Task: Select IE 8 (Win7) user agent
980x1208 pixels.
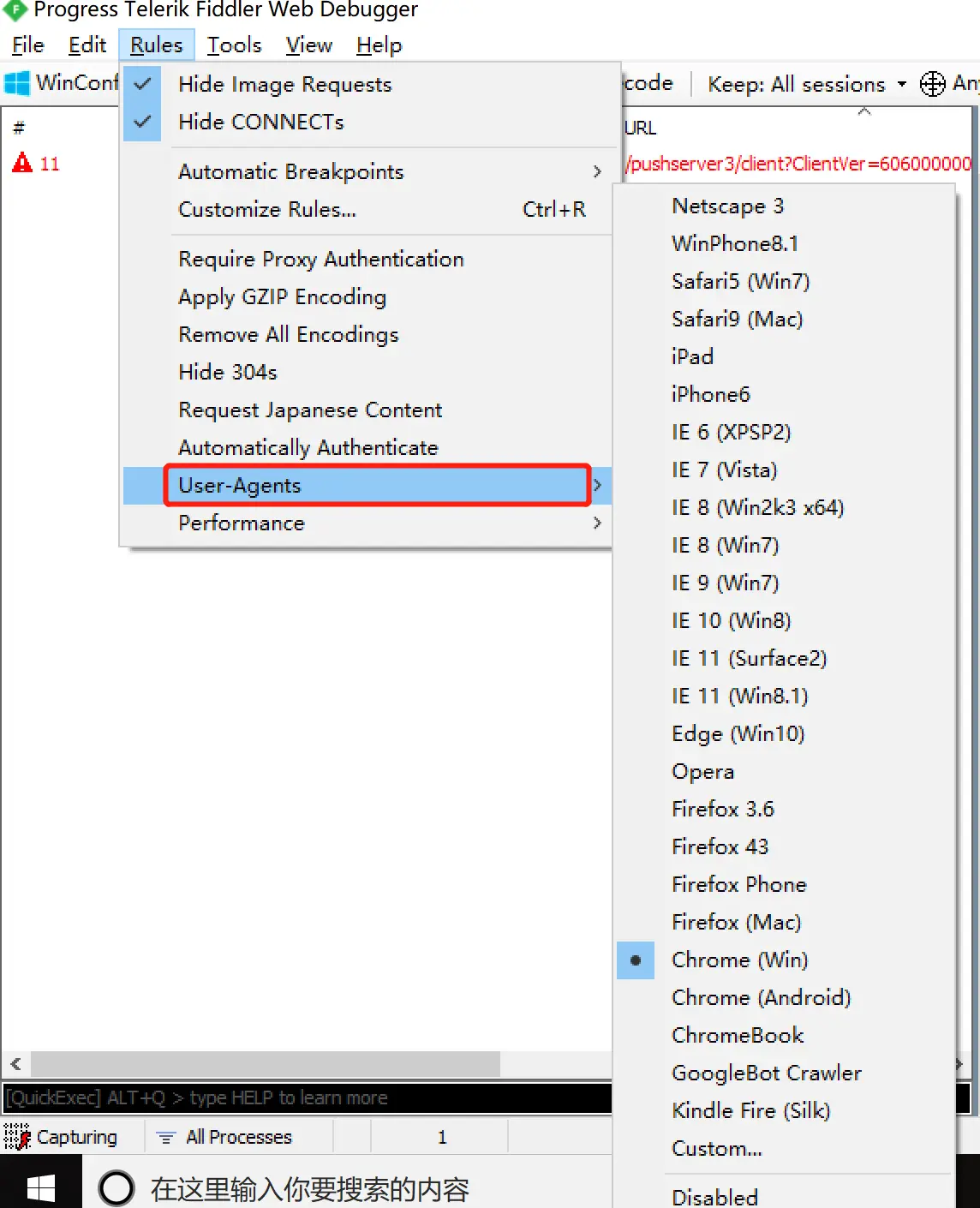Action: [x=784, y=545]
